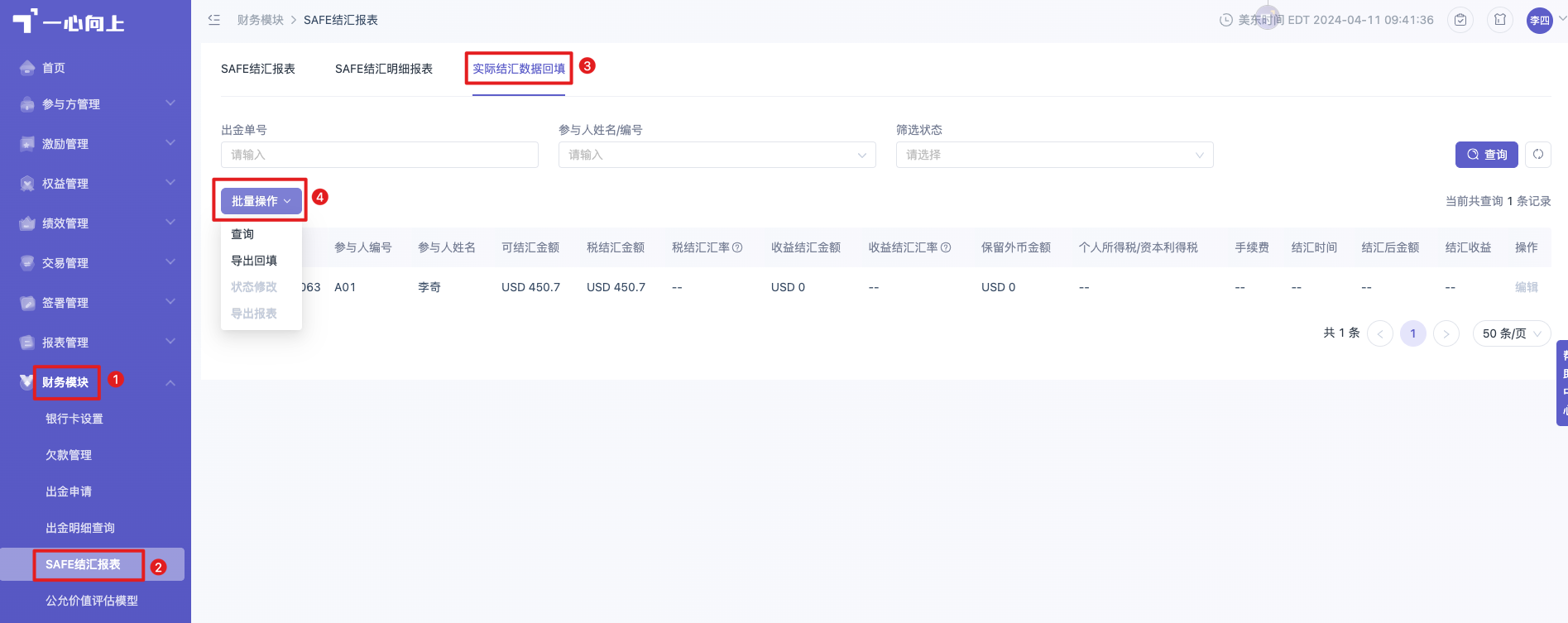Viewport: 1568px width, 623px height.
Task: Expand the 交易管理 menu chevron
Action: pyautogui.click(x=170, y=262)
